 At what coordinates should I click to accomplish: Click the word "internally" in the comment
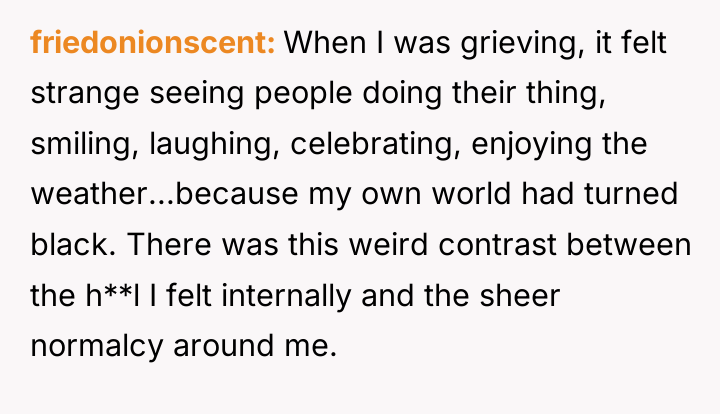click(287, 297)
